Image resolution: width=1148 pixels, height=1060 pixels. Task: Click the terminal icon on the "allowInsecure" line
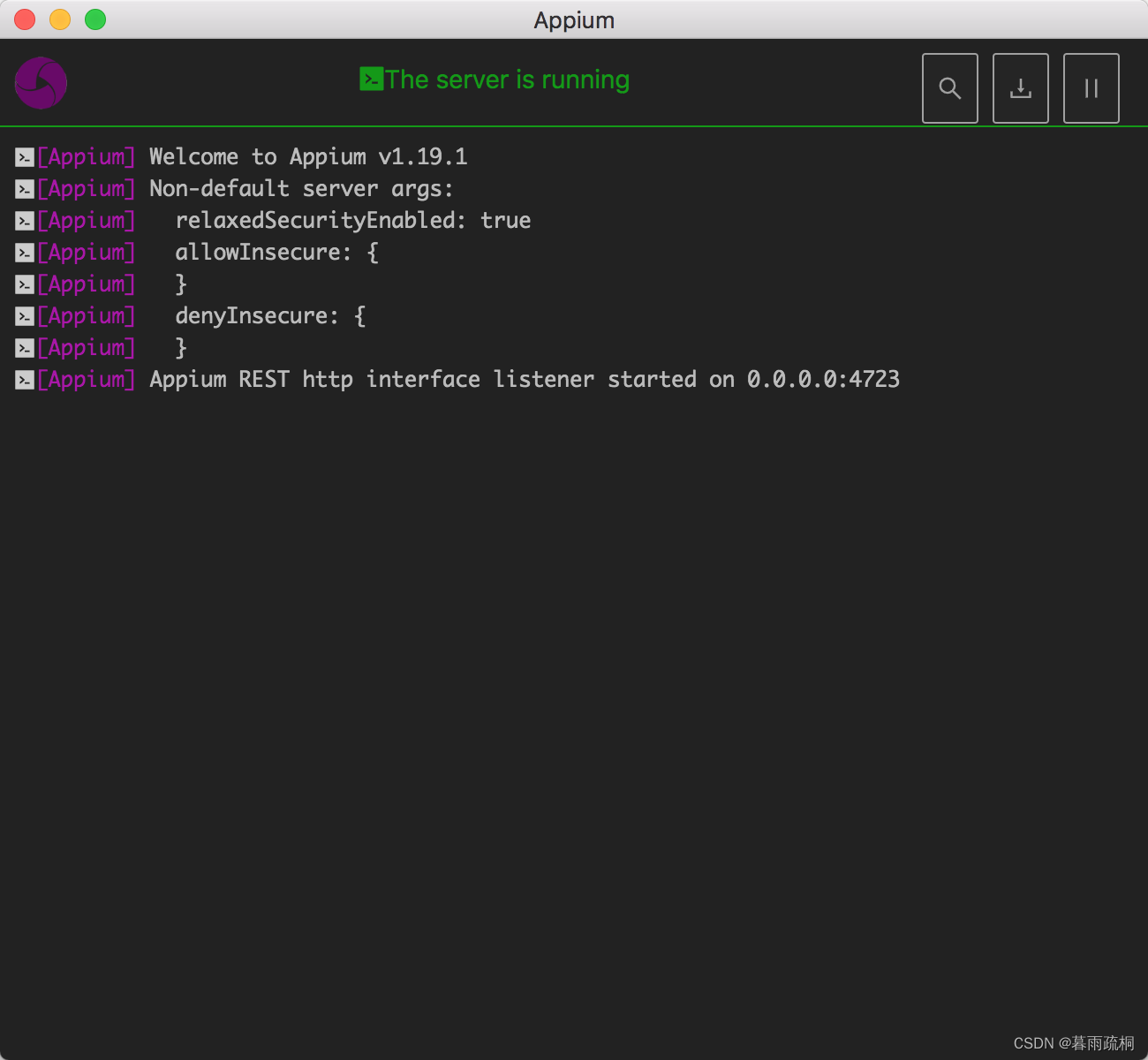click(x=25, y=253)
